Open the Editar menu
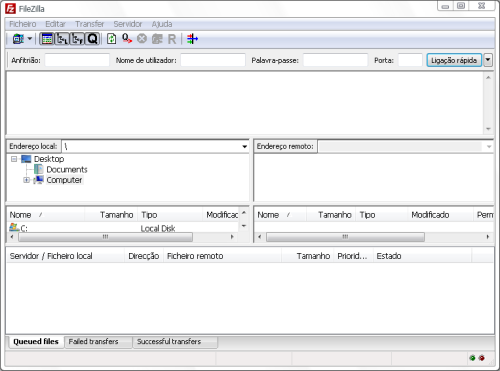 click(x=55, y=24)
